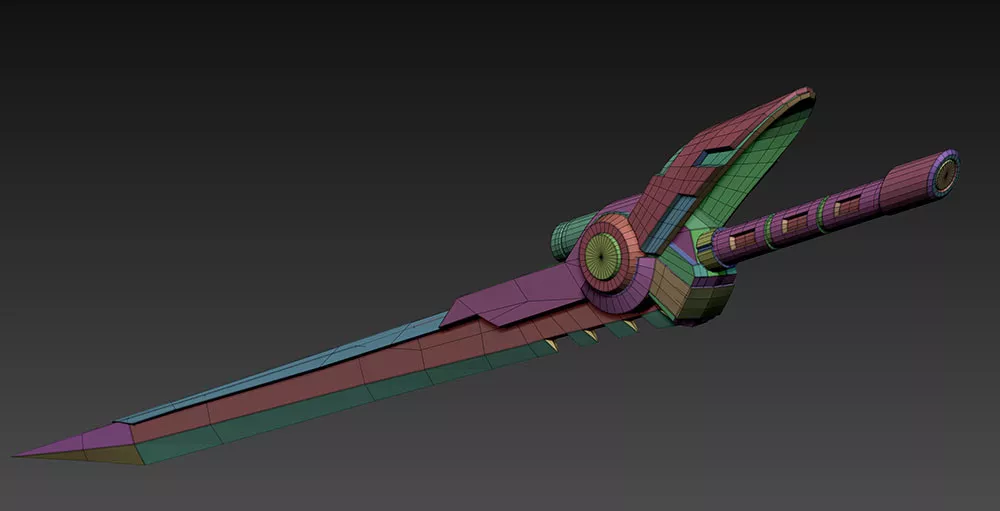Select the yellow-green circular hub center
Image resolution: width=1000 pixels, height=511 pixels.
[601, 254]
